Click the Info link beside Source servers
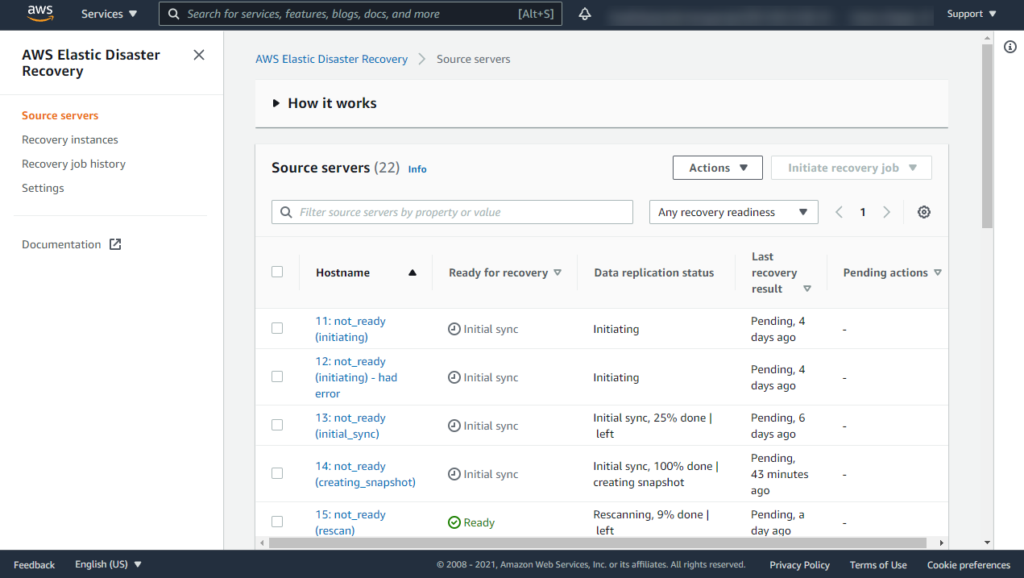The image size is (1024, 578). pos(417,168)
